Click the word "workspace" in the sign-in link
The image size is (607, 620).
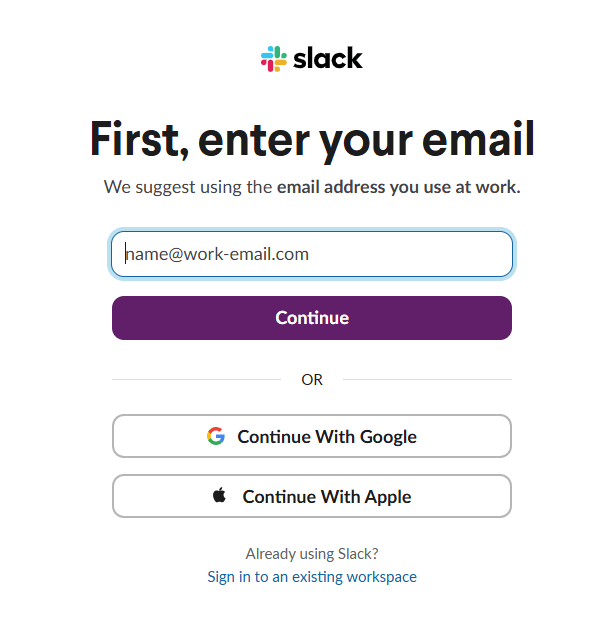point(382,577)
